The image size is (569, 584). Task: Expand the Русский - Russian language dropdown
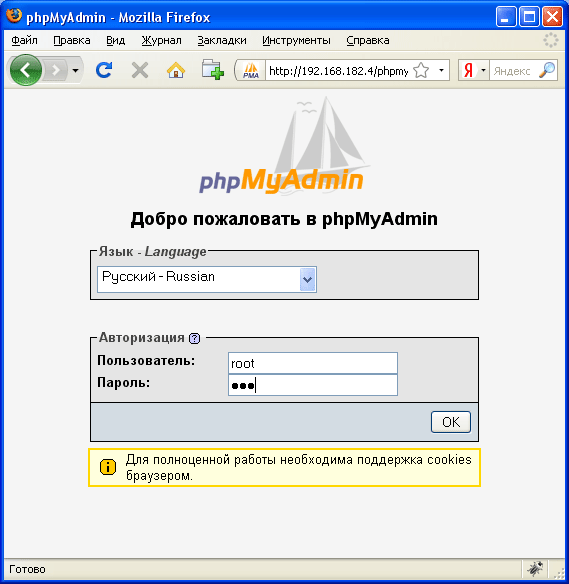(x=207, y=279)
